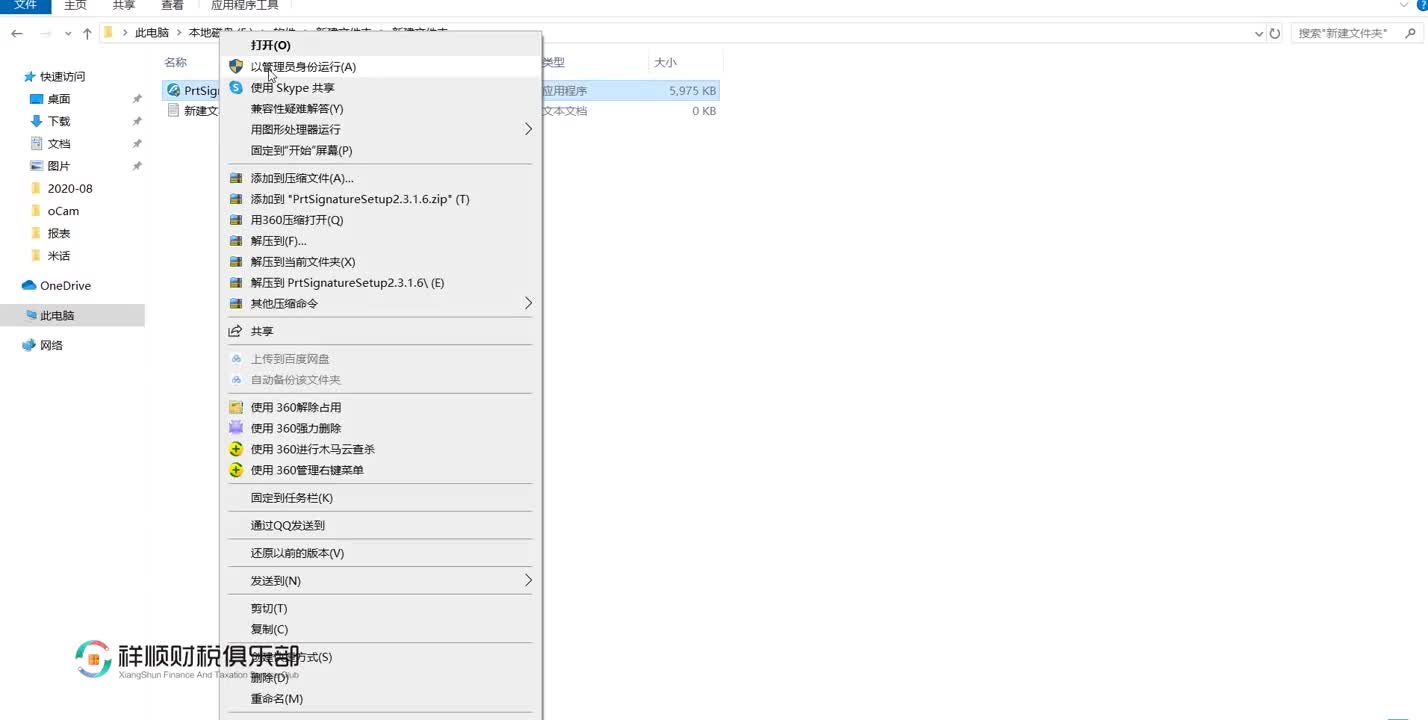Click the 360 zip icon beside 添加到压缩文件(A)
This screenshot has width=1428, height=720.
[236, 178]
